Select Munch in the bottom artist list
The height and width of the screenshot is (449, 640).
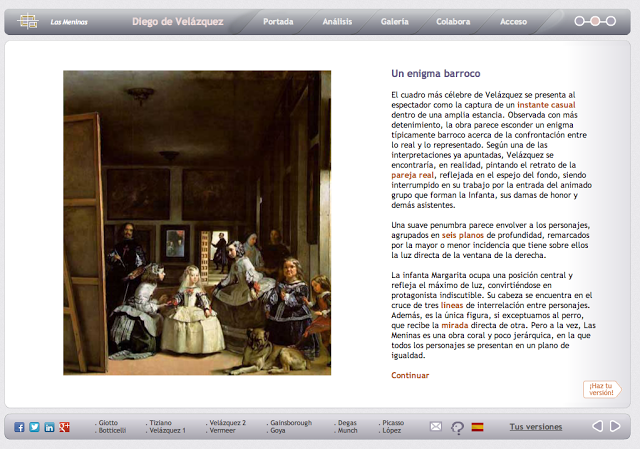[347, 431]
